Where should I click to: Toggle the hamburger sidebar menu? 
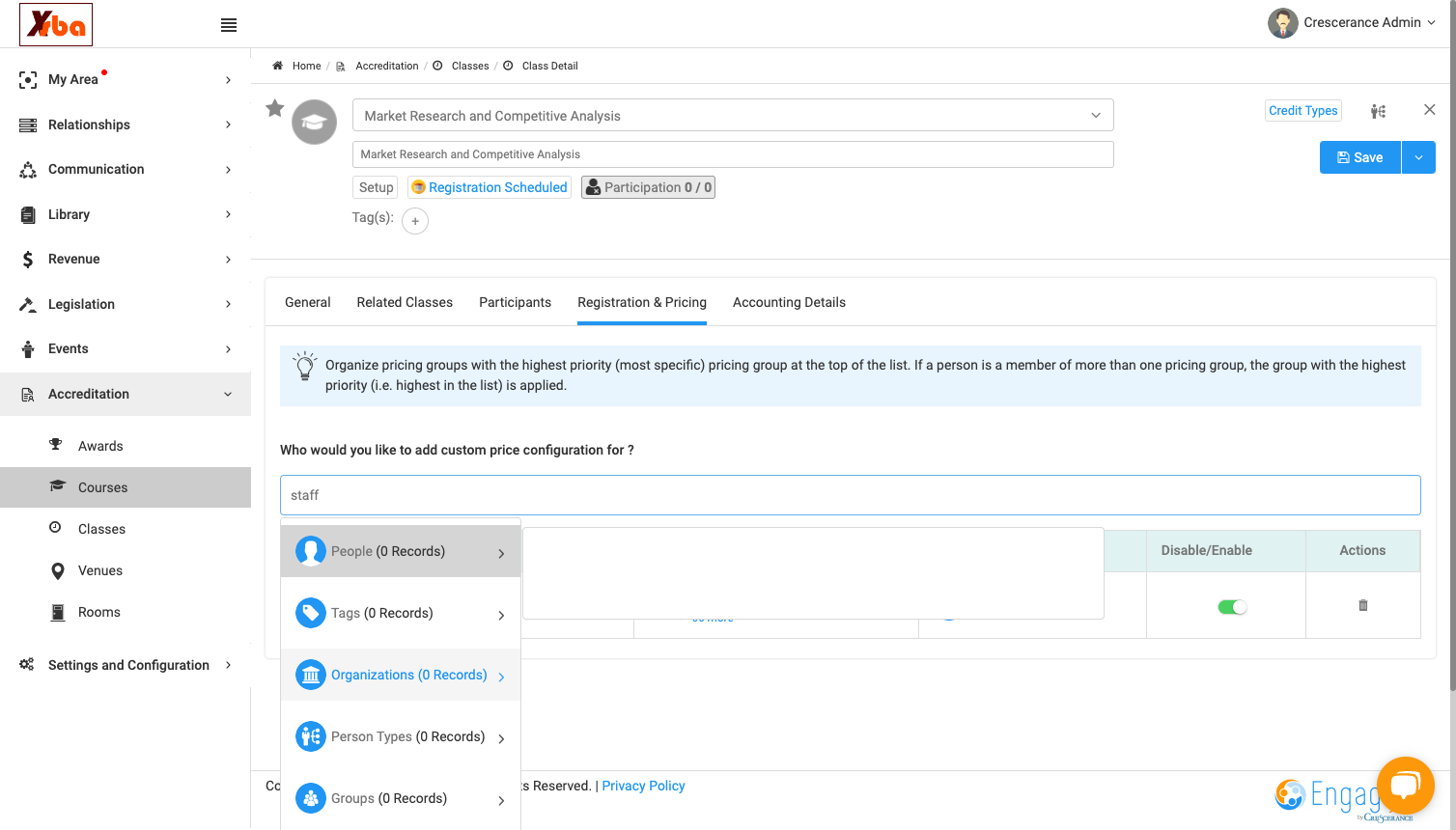tap(229, 25)
